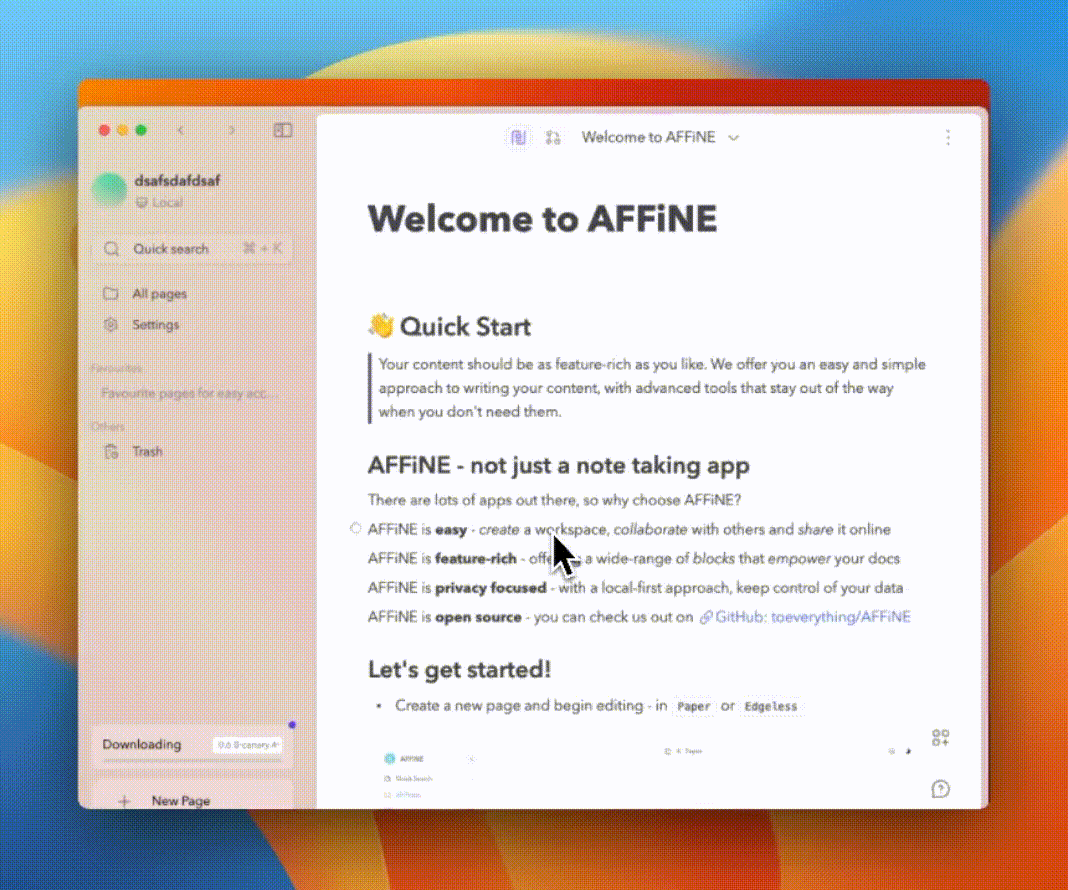Click the Let's get started! heading
Screen dimensions: 1068x890
pos(460,669)
